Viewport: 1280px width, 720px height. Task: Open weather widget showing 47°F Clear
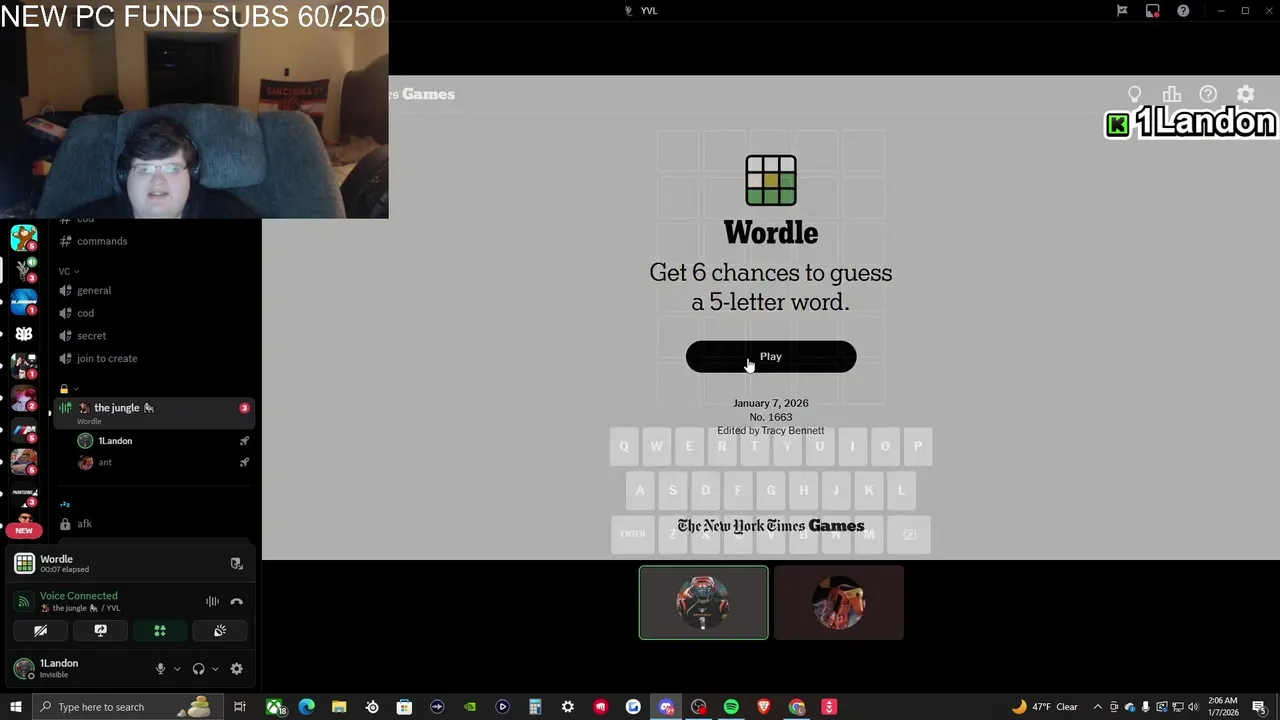tap(1044, 707)
